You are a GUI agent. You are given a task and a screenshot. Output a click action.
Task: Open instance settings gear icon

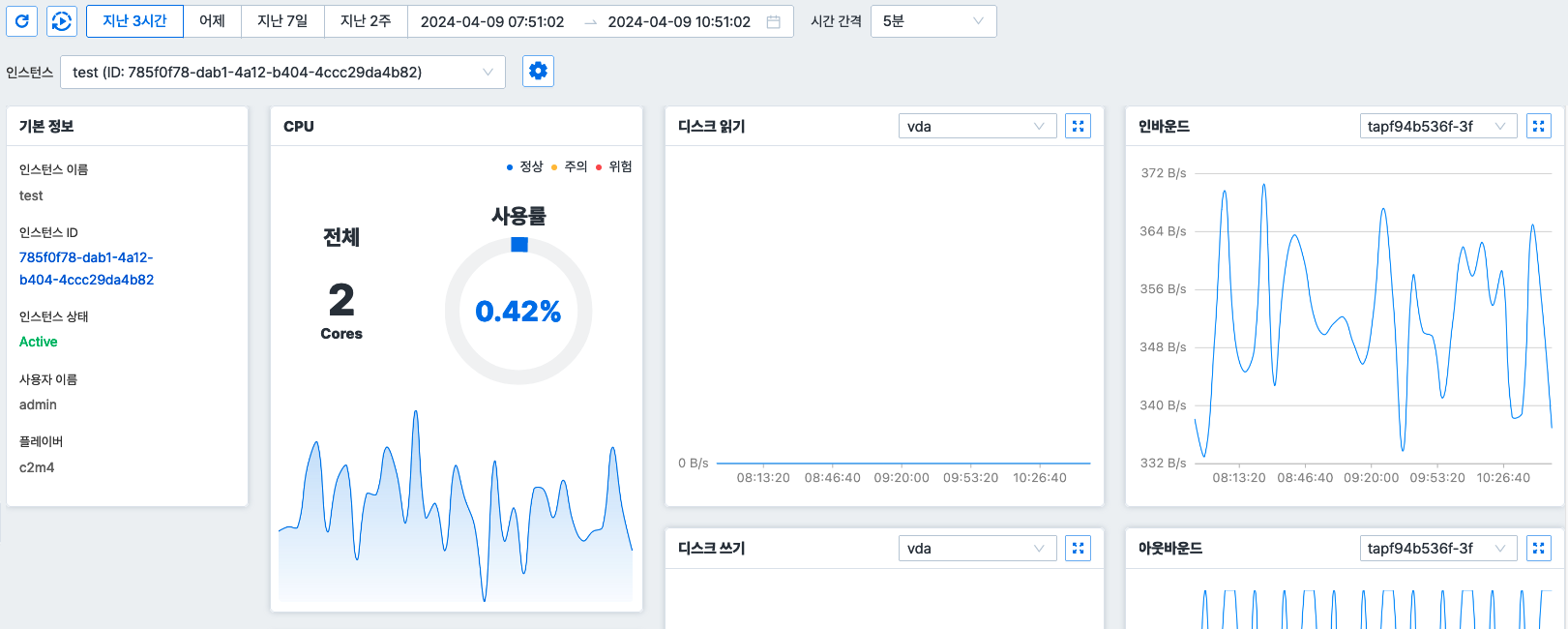(x=538, y=71)
